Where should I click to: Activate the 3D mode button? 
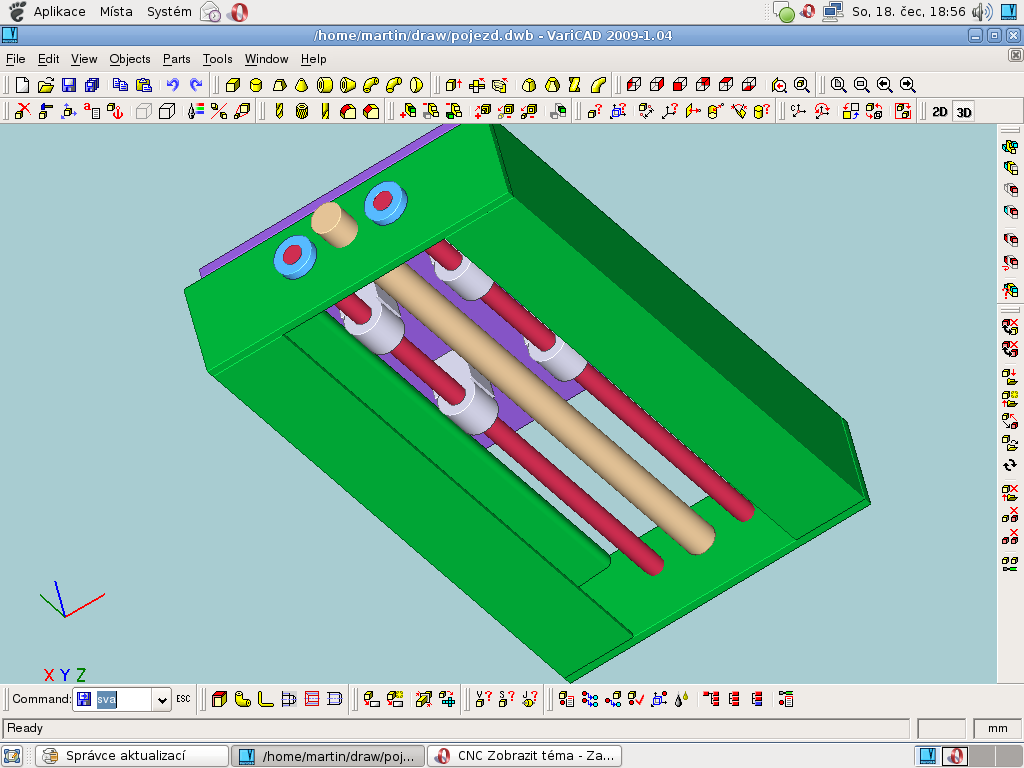pos(963,112)
